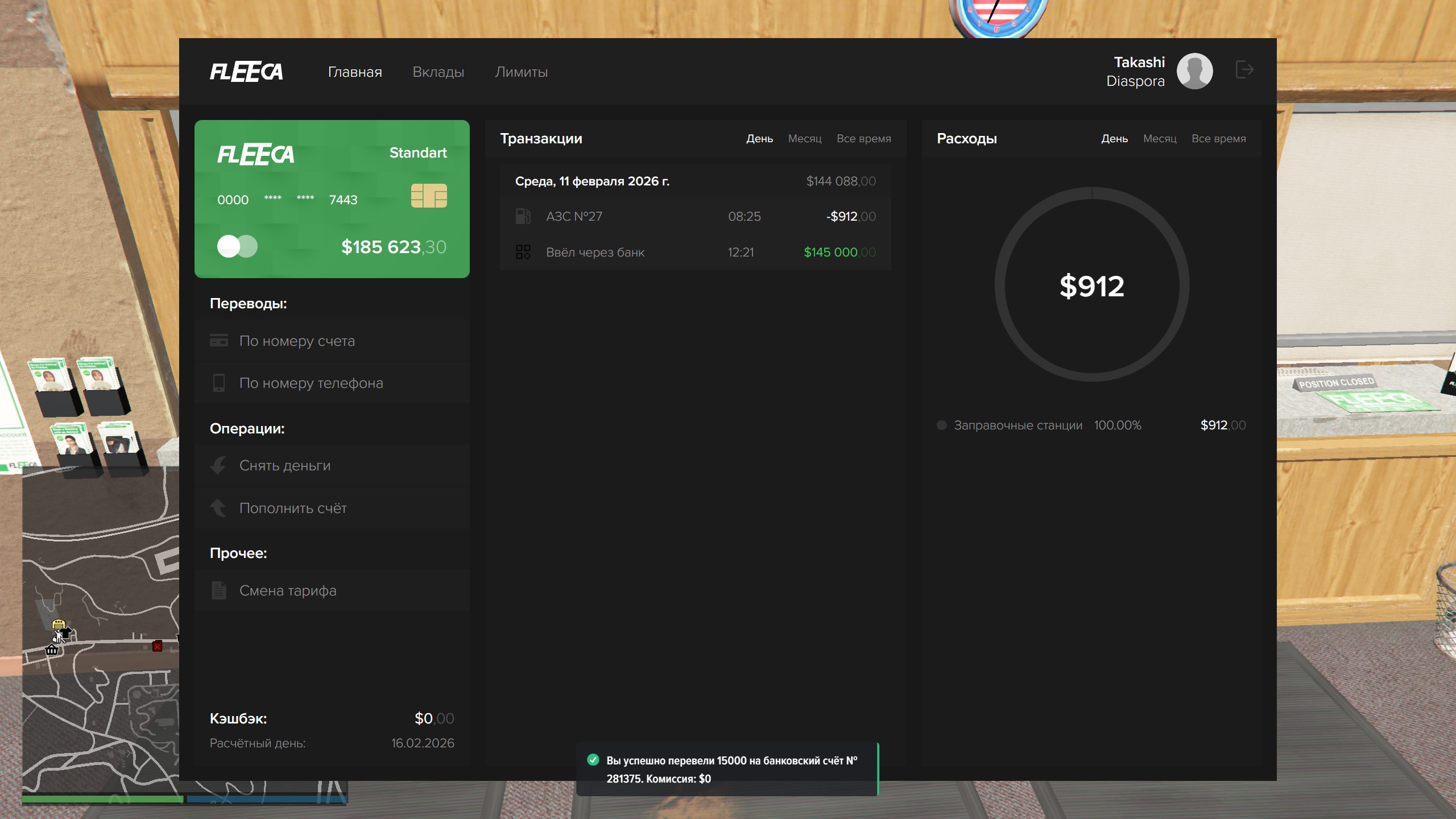Select Месяц filter in Транзакции panel
The width and height of the screenshot is (1456, 819).
(x=804, y=139)
